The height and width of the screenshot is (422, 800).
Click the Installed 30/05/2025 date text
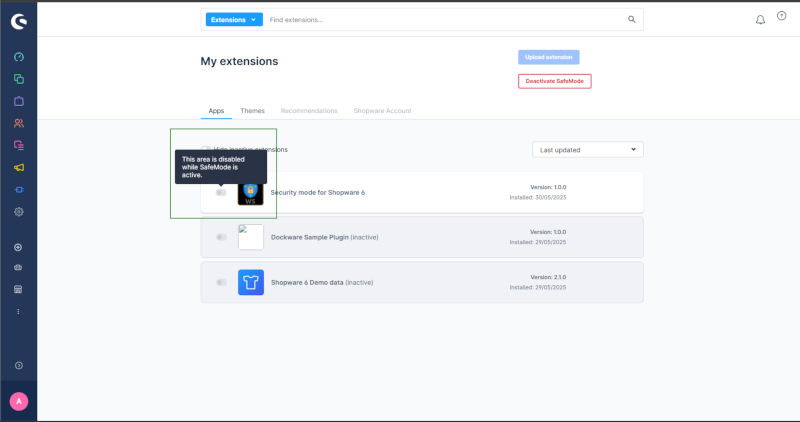(538, 197)
